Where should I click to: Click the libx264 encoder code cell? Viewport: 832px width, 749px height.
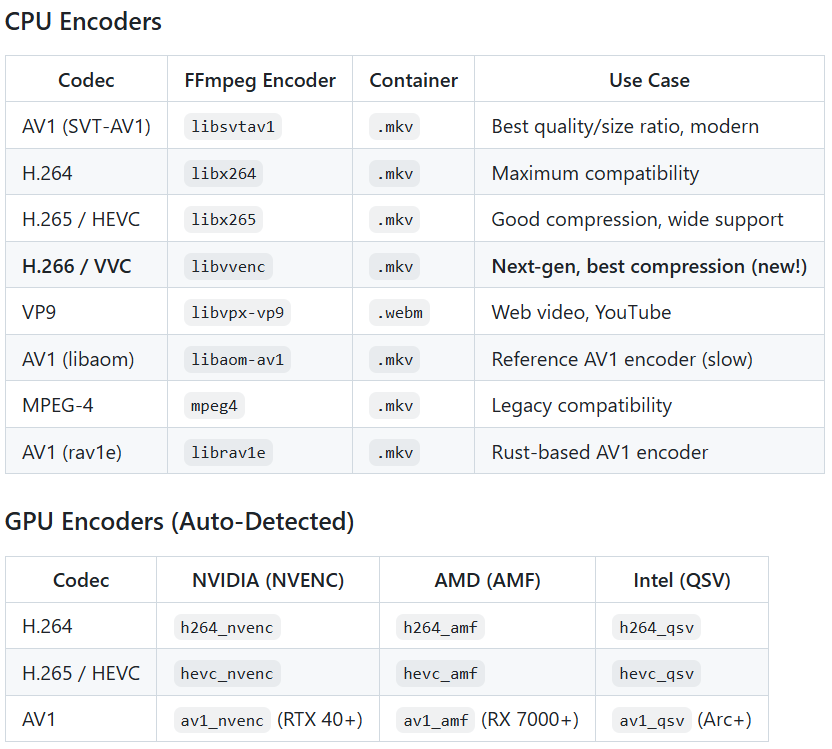224,173
